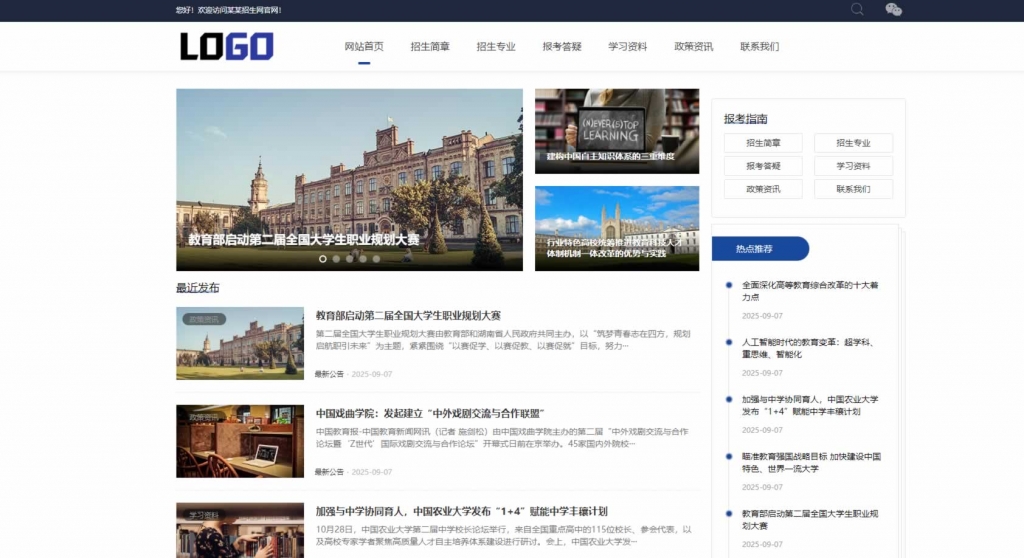Select the first carousel indicator dot
Viewport: 1024px width, 558px height.
coord(323,259)
